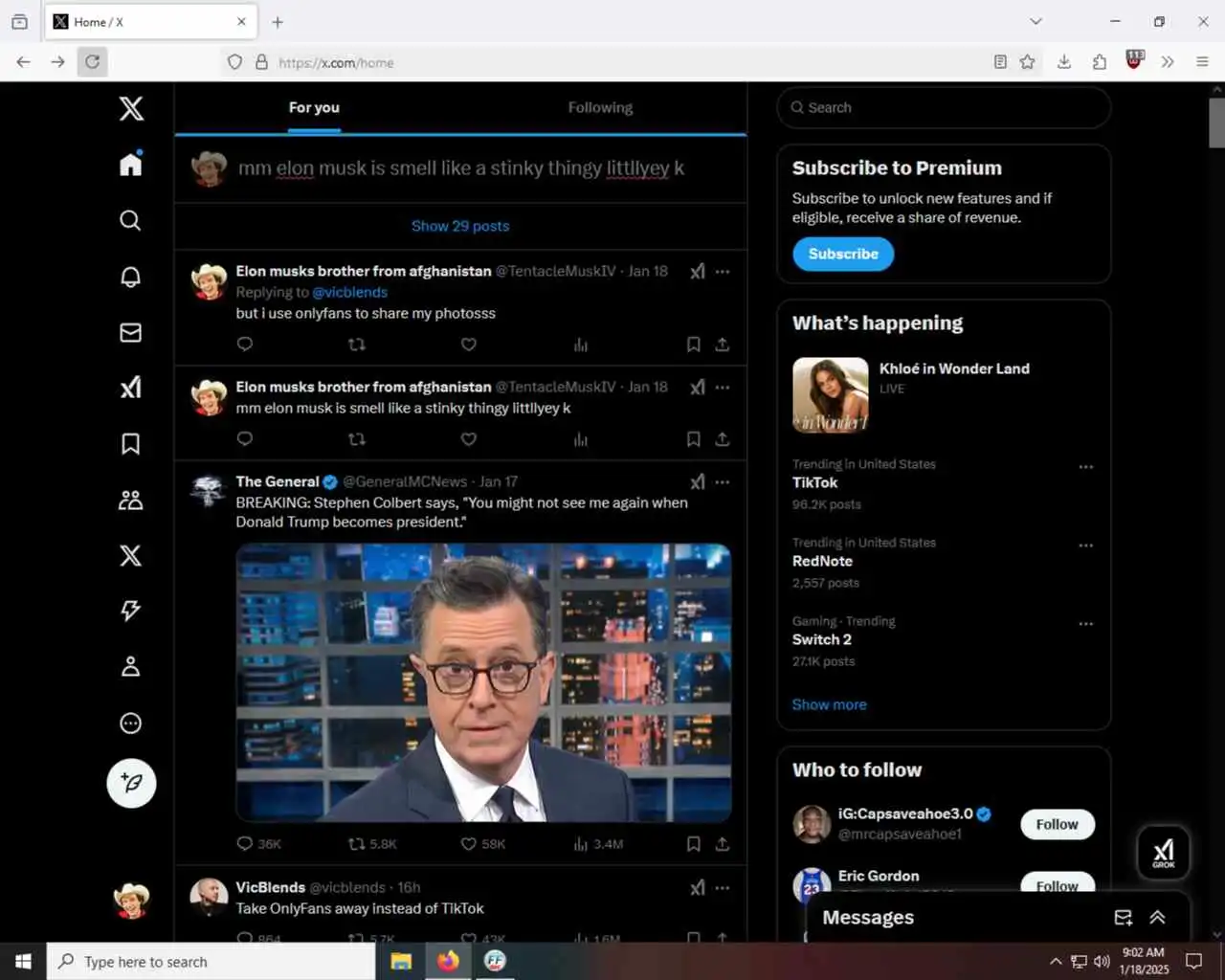Bookmark The General Colbert post
The height and width of the screenshot is (980, 1225).
click(x=694, y=844)
